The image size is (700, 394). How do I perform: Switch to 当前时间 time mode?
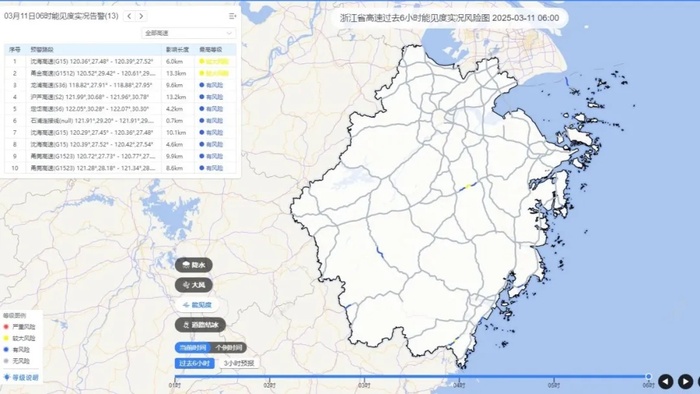(192, 348)
